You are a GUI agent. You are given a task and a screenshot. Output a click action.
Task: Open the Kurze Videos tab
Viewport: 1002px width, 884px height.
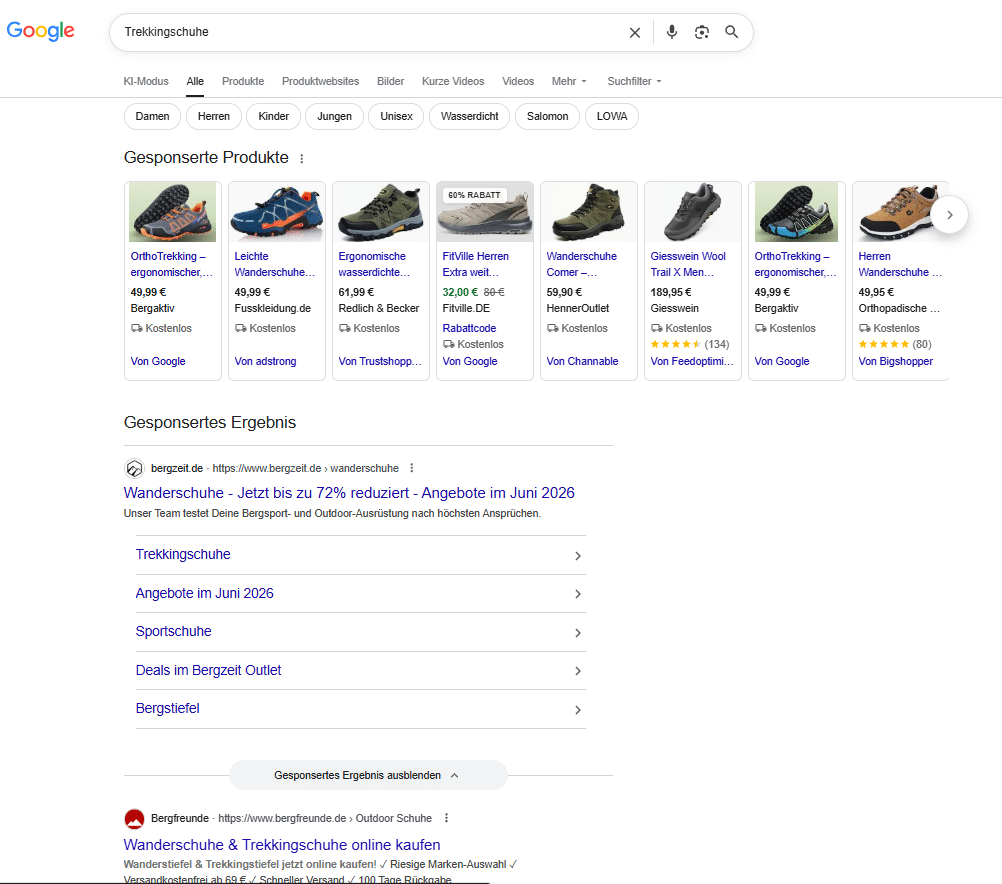click(x=453, y=81)
